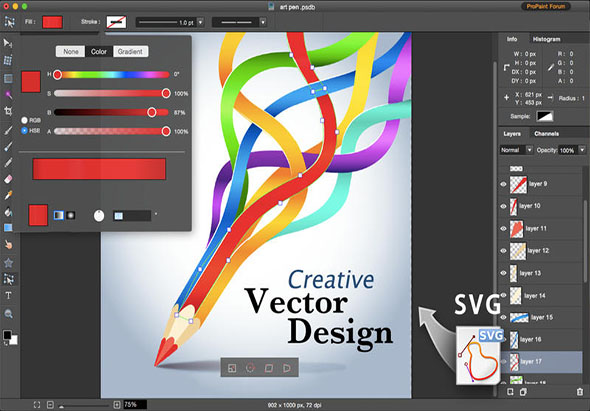Click the red Fill color swatch
The height and width of the screenshot is (411, 590).
pos(52,22)
